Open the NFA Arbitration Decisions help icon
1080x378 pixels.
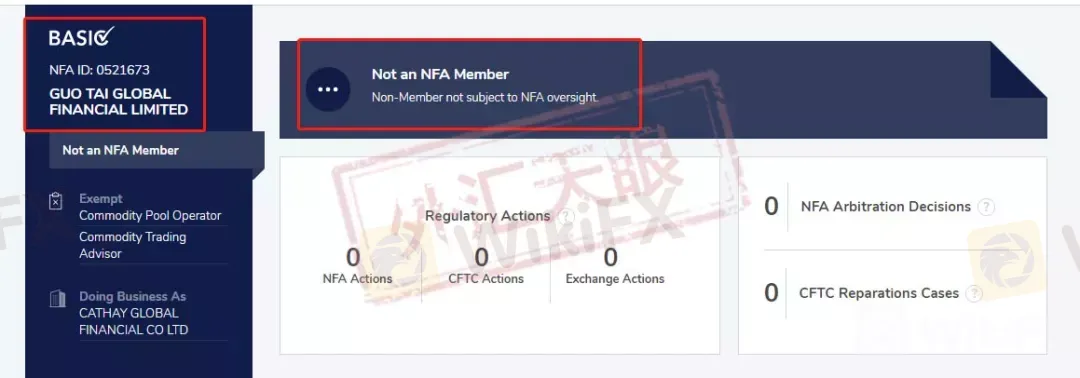pyautogui.click(x=986, y=207)
